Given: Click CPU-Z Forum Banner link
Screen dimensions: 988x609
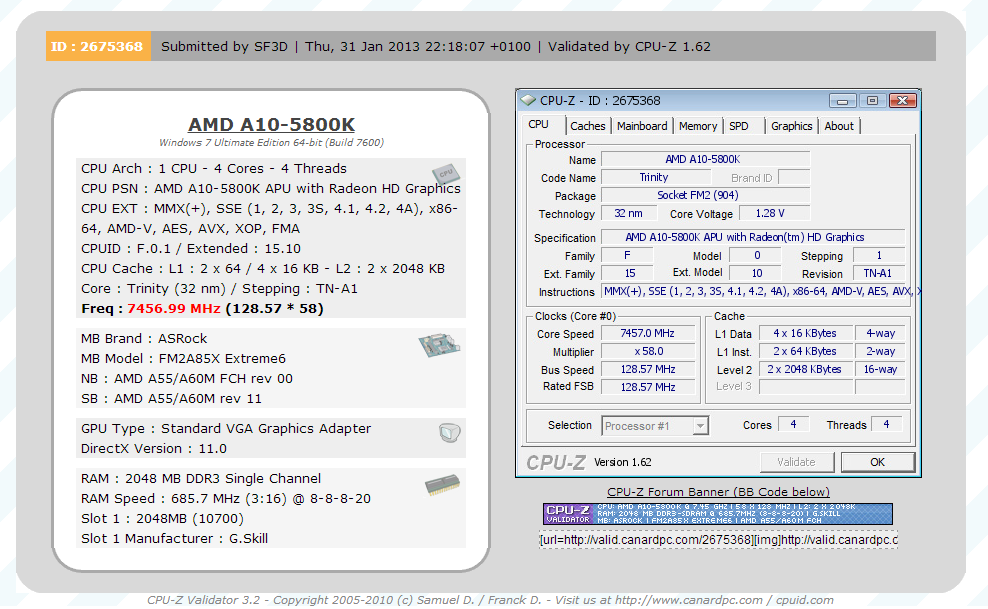Looking at the screenshot, I should pos(718,492).
